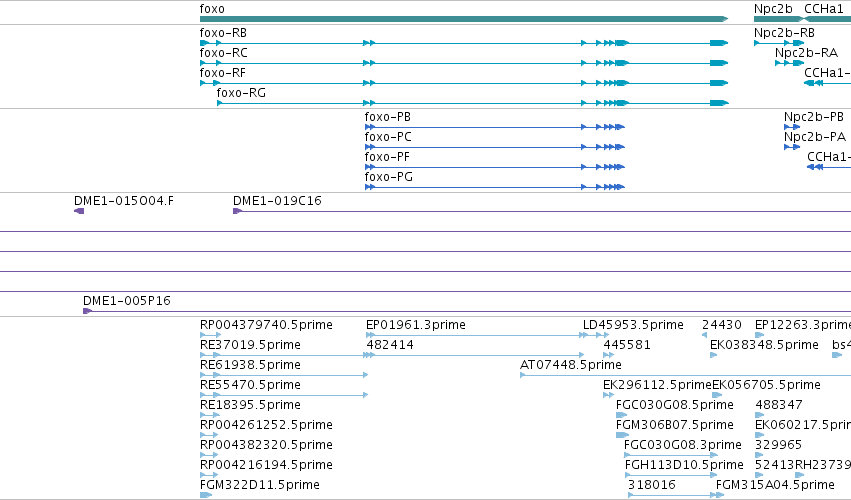This screenshot has height=500, width=851.
Task: Select the FGM306B07.5prime EST label
Action: tap(675, 425)
